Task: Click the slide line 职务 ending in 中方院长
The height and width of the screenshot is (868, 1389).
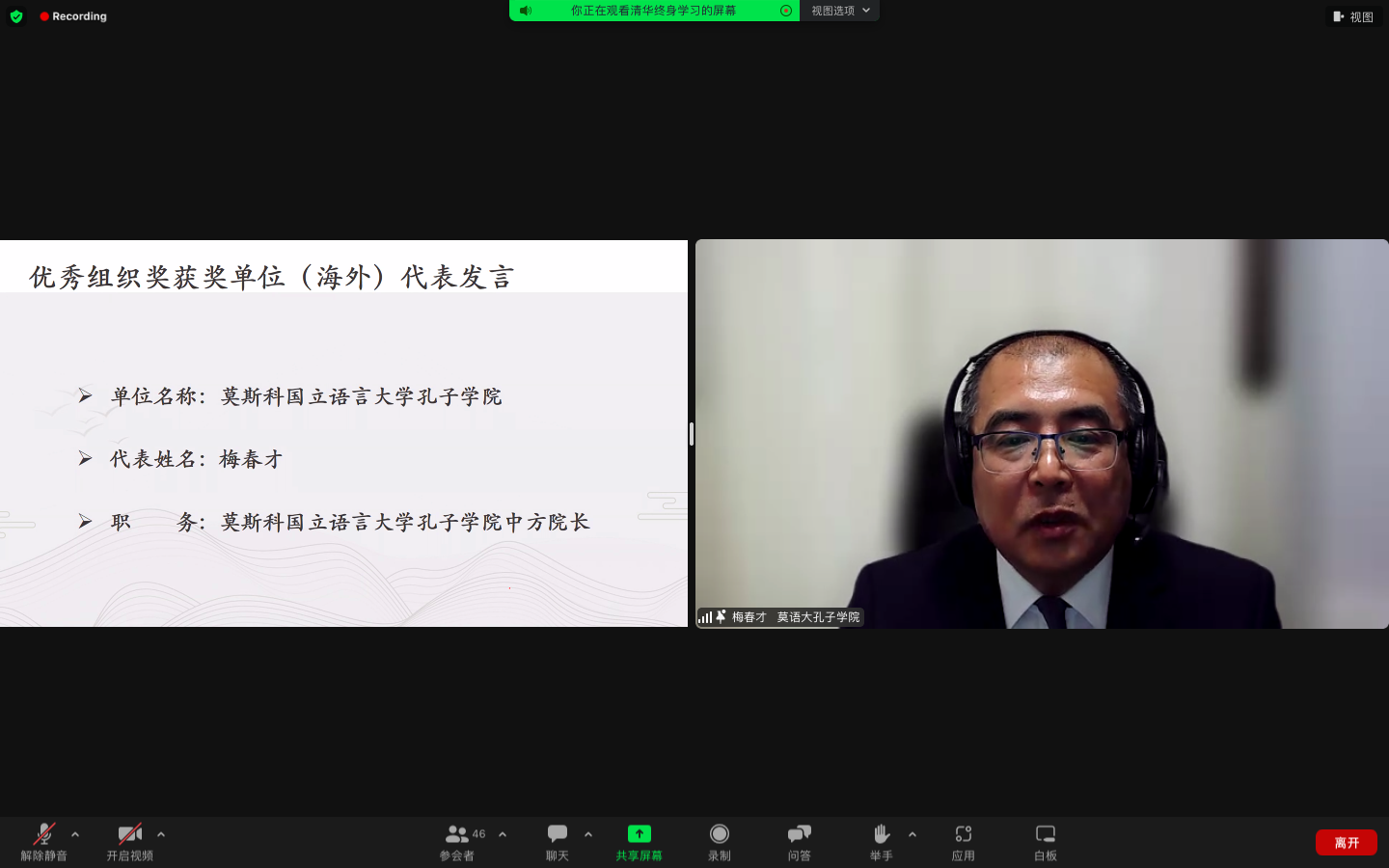Action: [x=349, y=522]
